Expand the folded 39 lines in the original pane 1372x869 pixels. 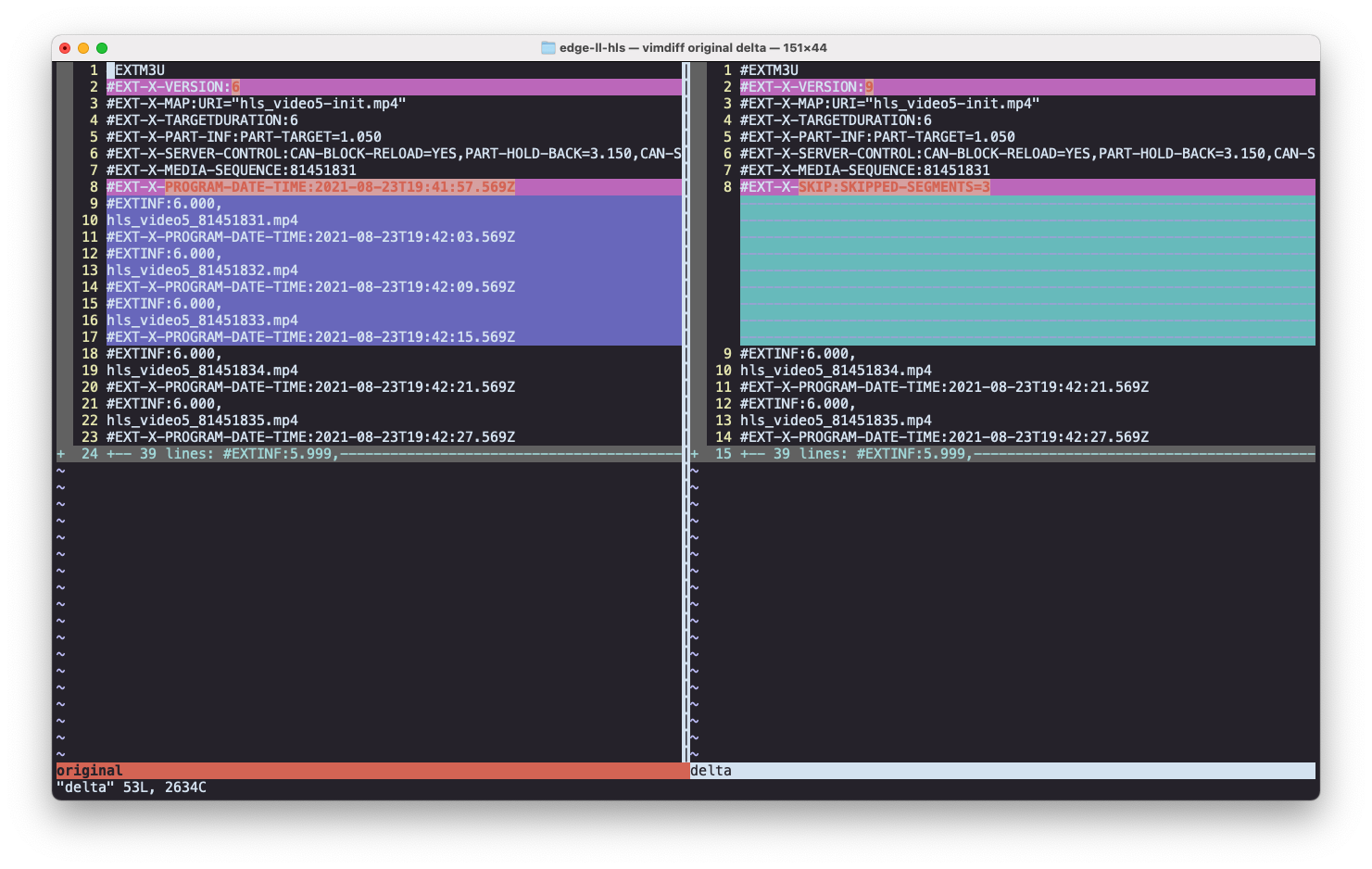(x=369, y=454)
